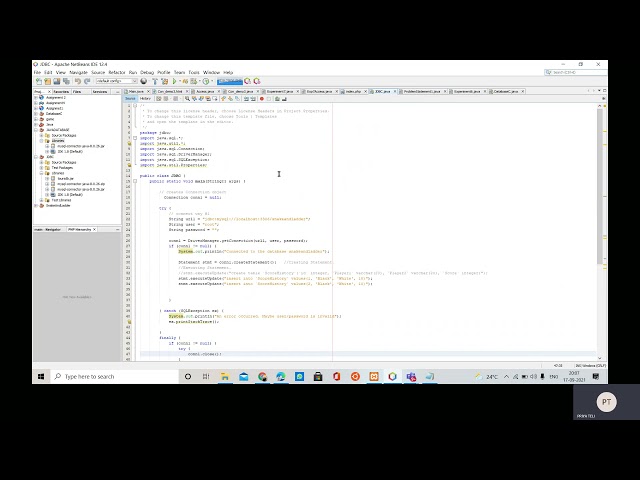Click the New Project toolbar icon

click(47, 81)
